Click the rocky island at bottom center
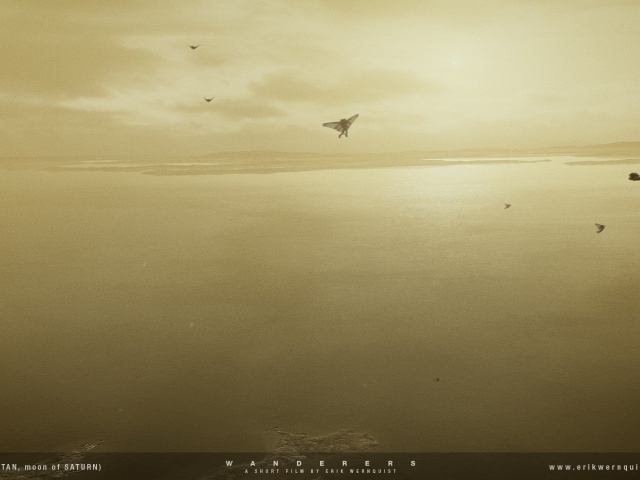Image resolution: width=640 pixels, height=480 pixels. coord(325,440)
